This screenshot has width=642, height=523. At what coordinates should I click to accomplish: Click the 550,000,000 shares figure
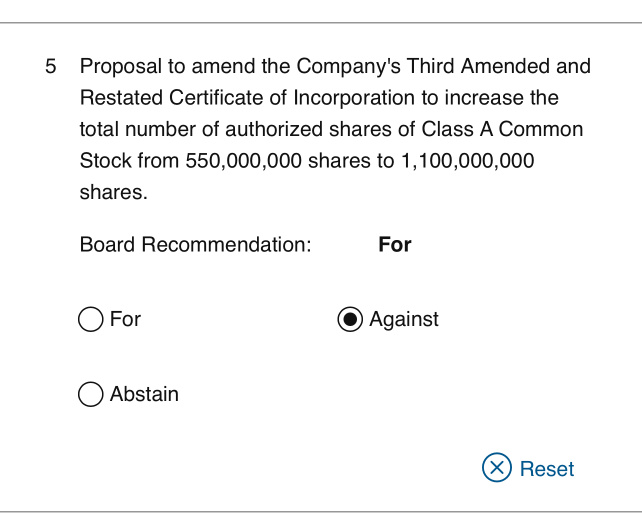244,162
